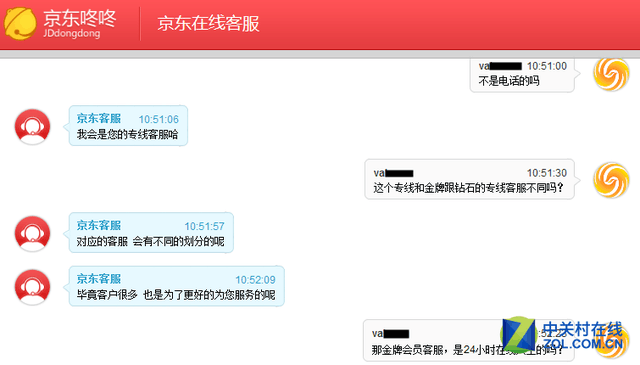Click the 京东客服 name in the 10:51:06 message
This screenshot has width=640, height=365.
(x=99, y=118)
